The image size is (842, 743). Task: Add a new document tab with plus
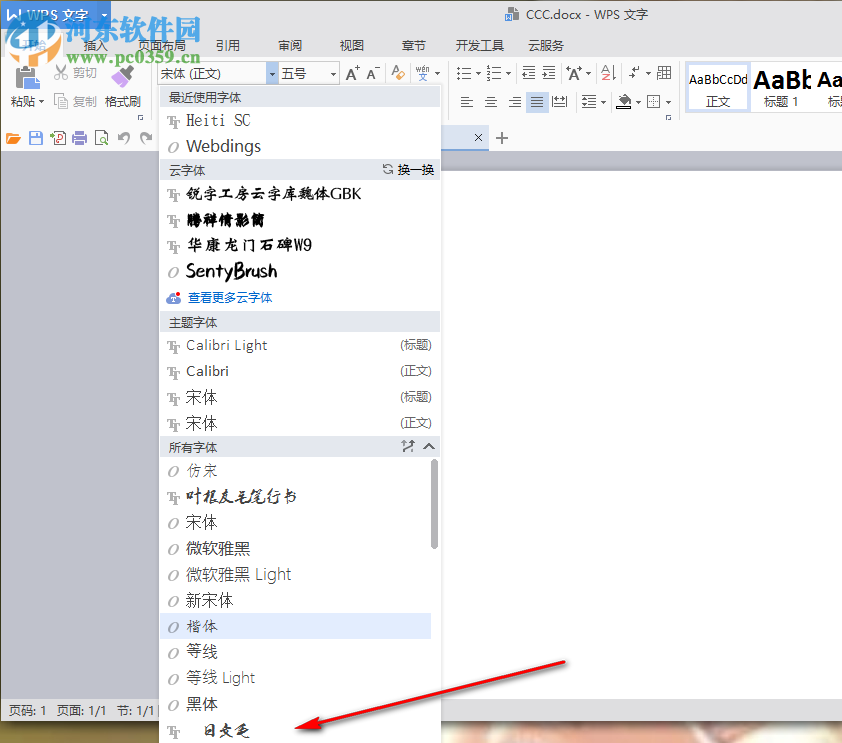click(502, 138)
